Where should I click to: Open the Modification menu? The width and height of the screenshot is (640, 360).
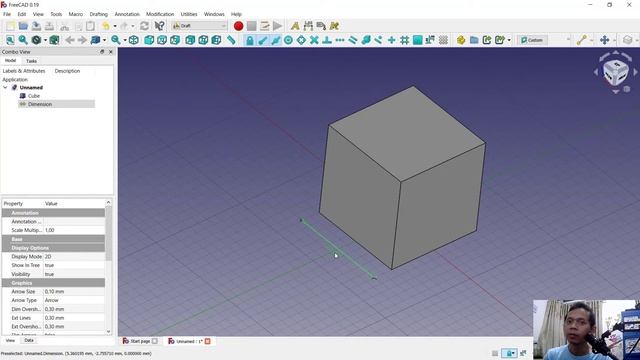(x=160, y=14)
